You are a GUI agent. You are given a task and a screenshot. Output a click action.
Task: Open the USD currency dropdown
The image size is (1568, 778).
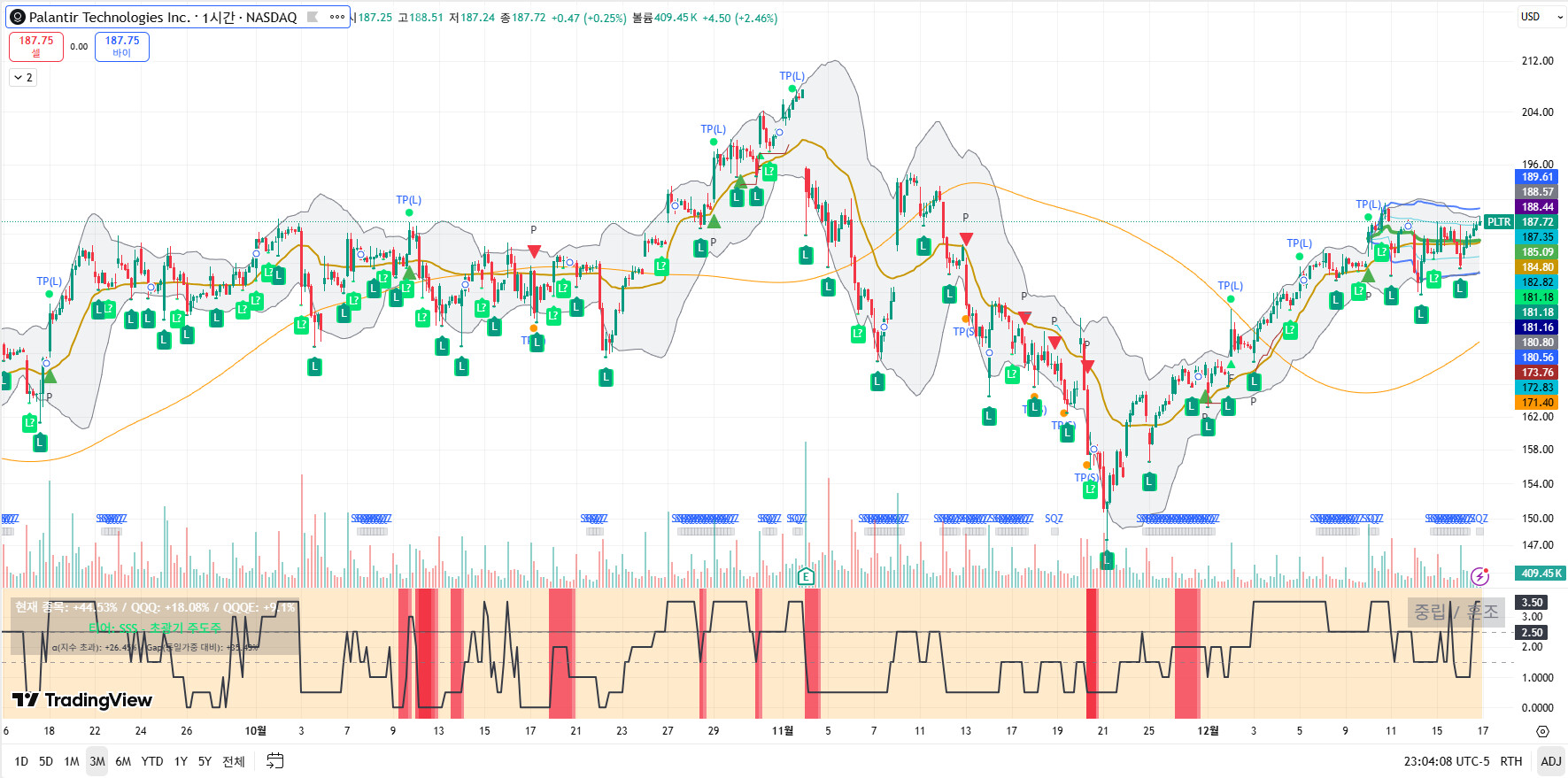(1541, 17)
